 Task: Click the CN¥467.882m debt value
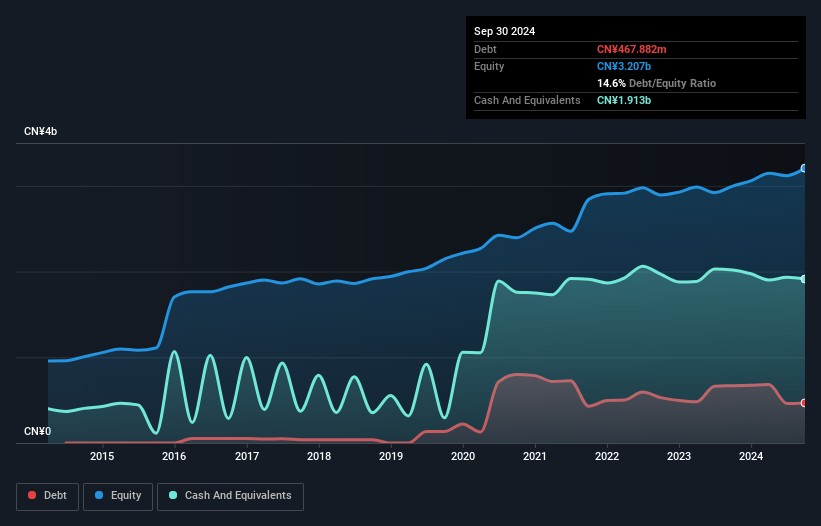631,49
